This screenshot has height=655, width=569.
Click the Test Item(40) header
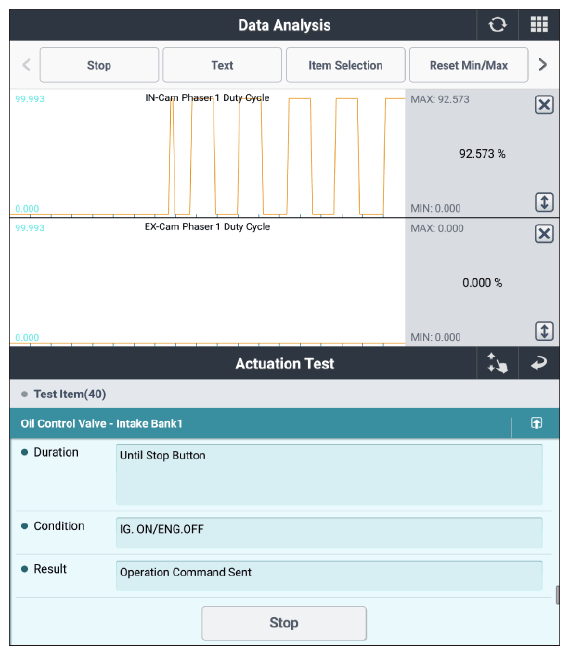click(70, 394)
